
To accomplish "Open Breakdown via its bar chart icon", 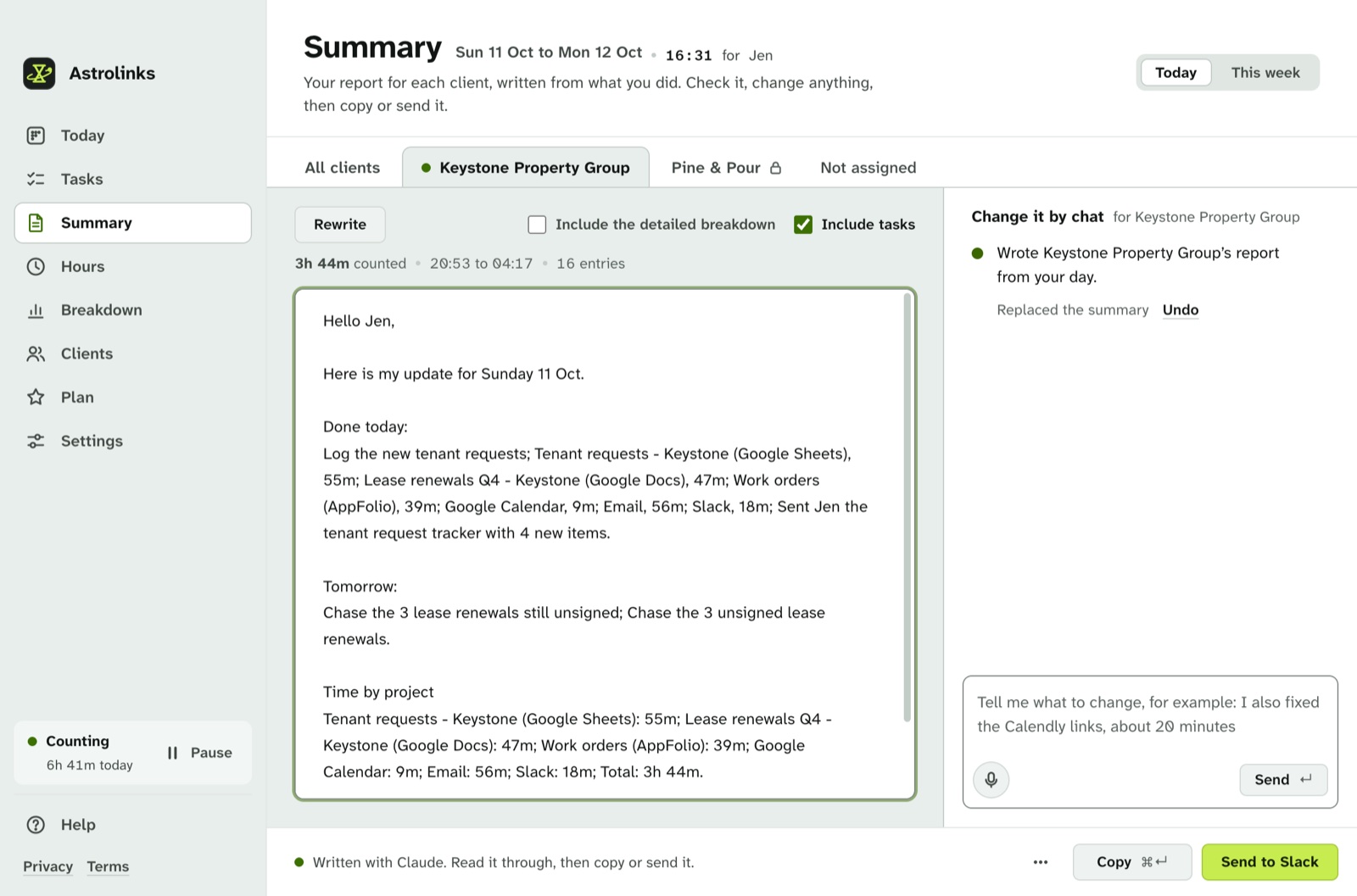I will tap(36, 310).
